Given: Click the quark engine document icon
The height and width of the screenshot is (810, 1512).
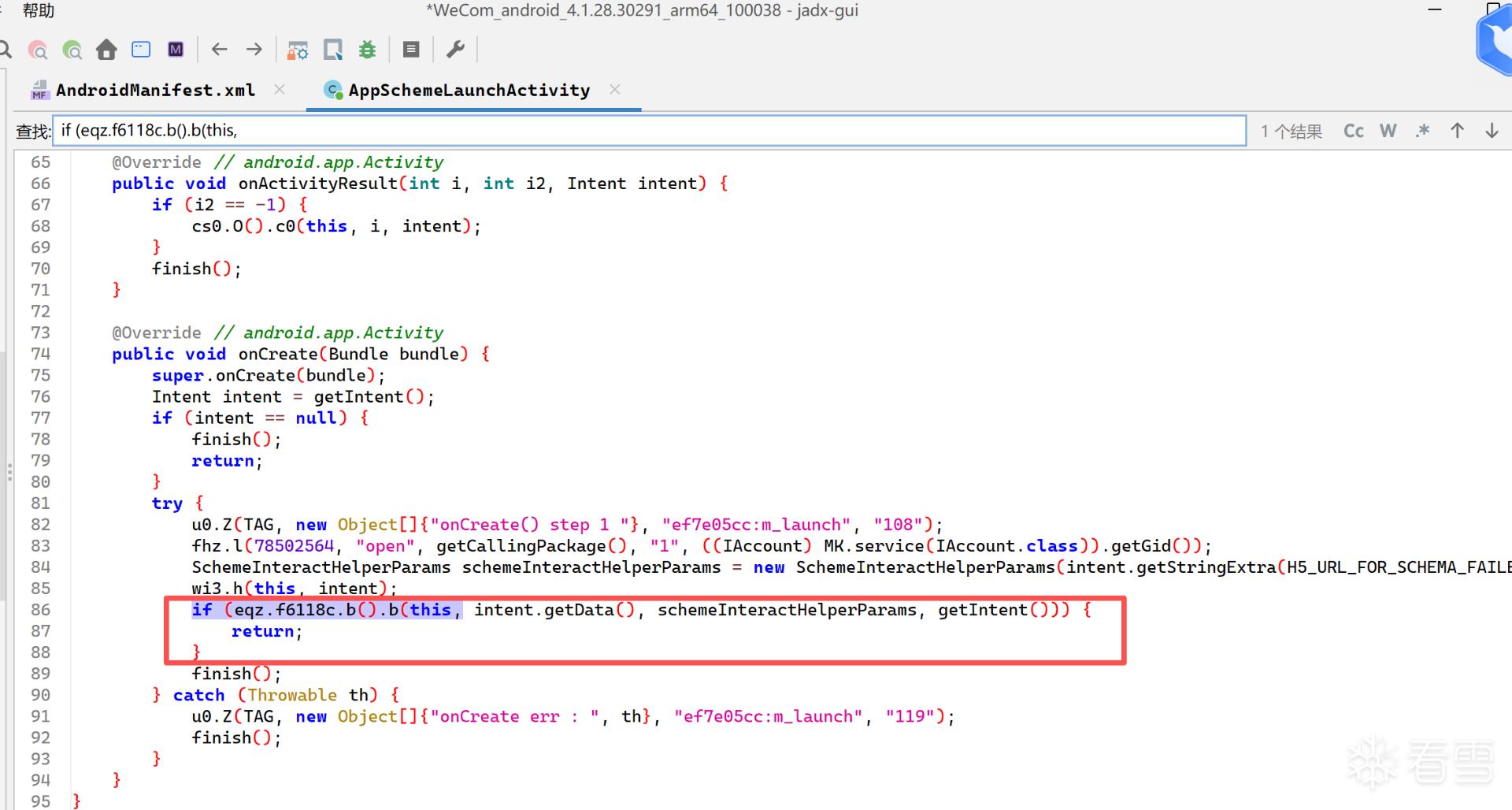Looking at the screenshot, I should (333, 50).
